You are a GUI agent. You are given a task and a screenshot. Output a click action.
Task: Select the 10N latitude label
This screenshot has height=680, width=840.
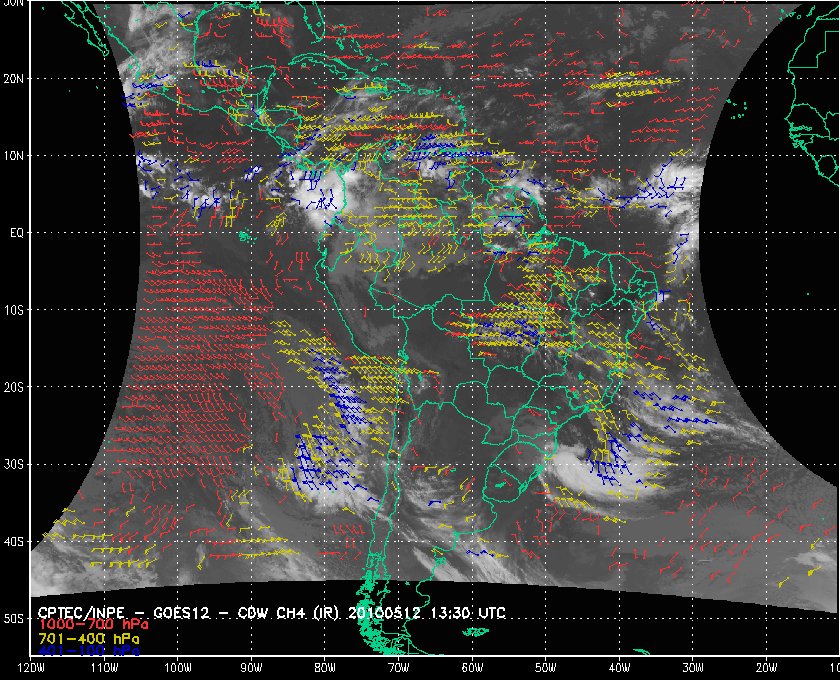(x=13, y=156)
